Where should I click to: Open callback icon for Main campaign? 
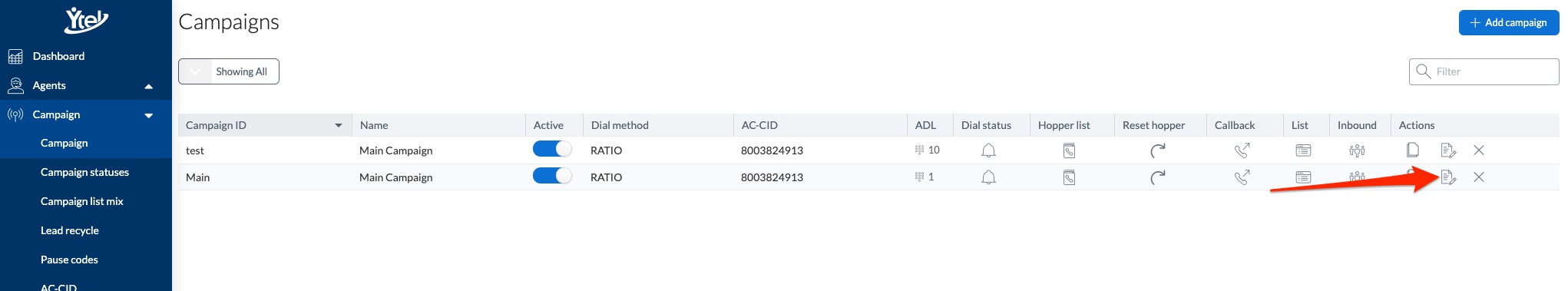(x=1242, y=177)
